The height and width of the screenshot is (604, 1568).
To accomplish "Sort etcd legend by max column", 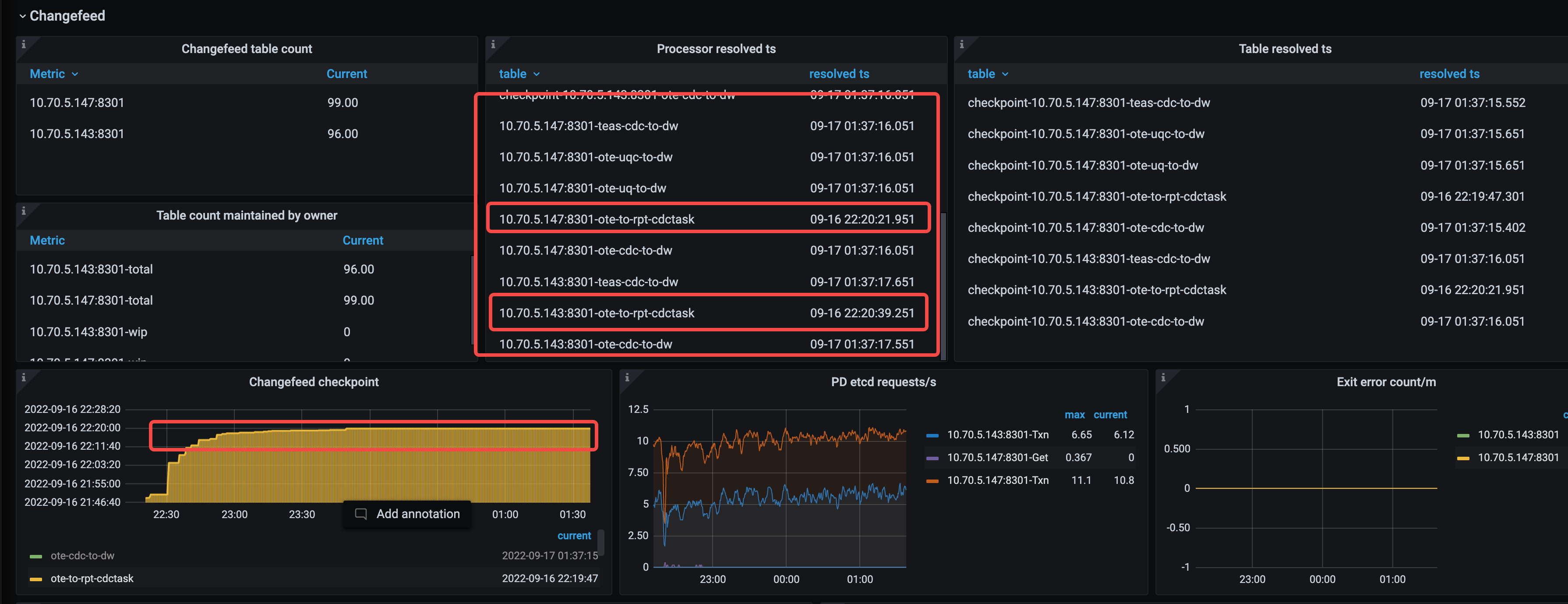I will [1074, 415].
